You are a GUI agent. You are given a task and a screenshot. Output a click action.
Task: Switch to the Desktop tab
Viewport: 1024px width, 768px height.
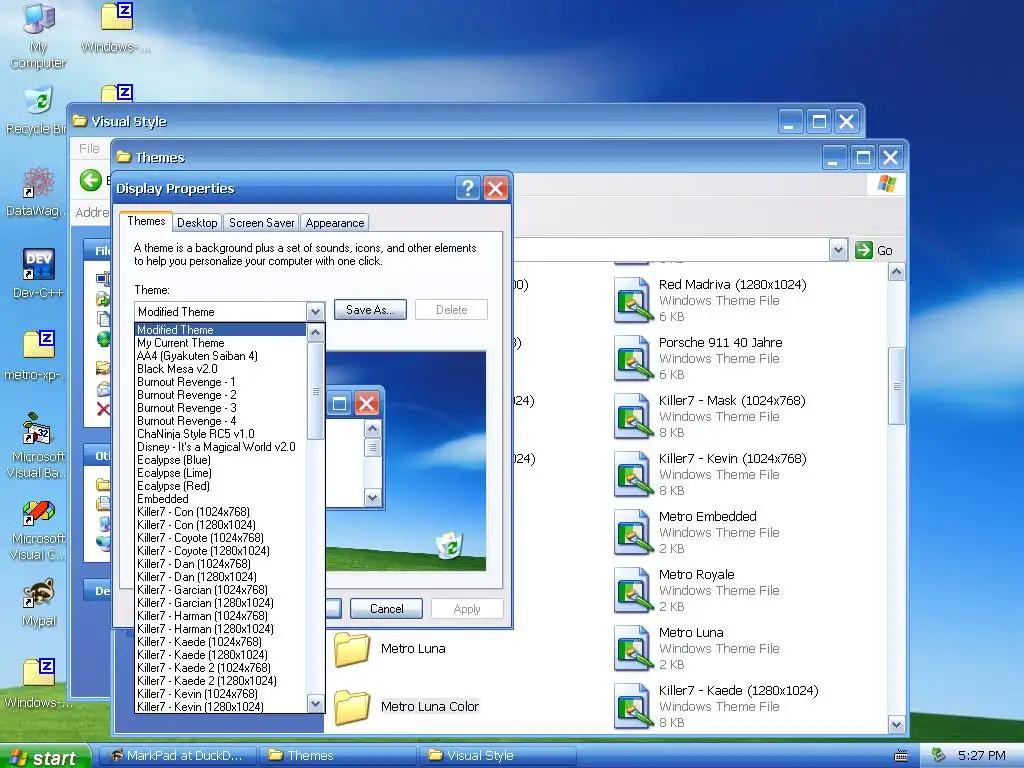[x=197, y=223]
